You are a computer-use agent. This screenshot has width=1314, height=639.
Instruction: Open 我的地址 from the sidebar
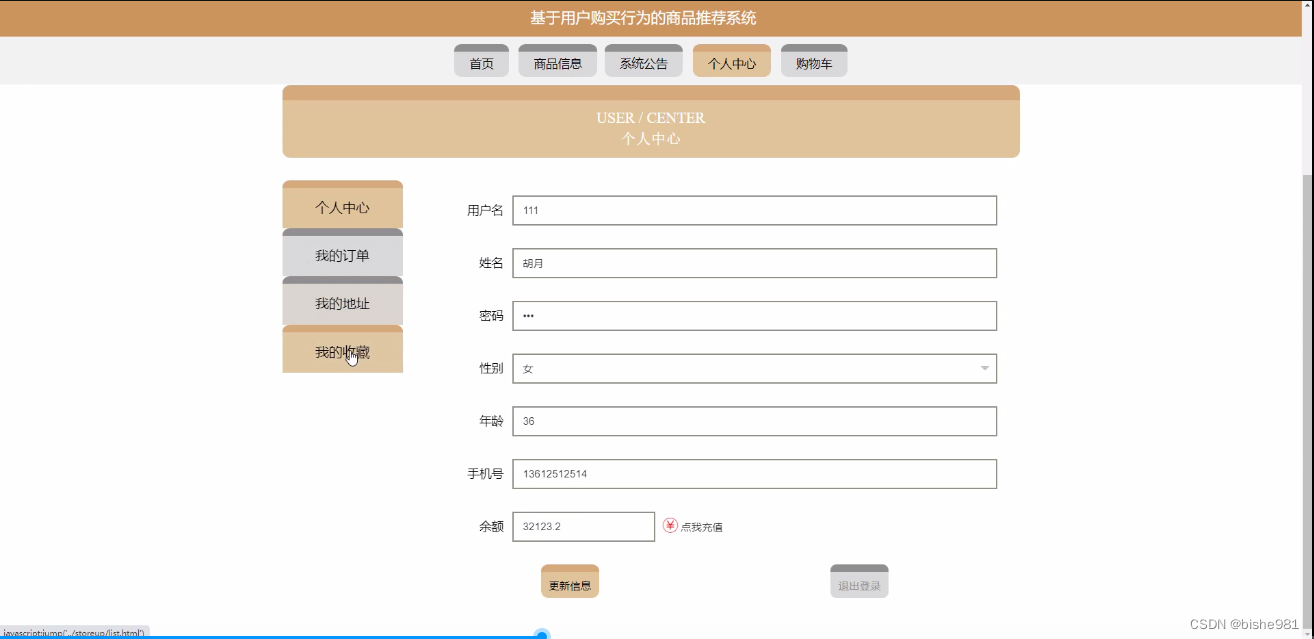[342, 303]
